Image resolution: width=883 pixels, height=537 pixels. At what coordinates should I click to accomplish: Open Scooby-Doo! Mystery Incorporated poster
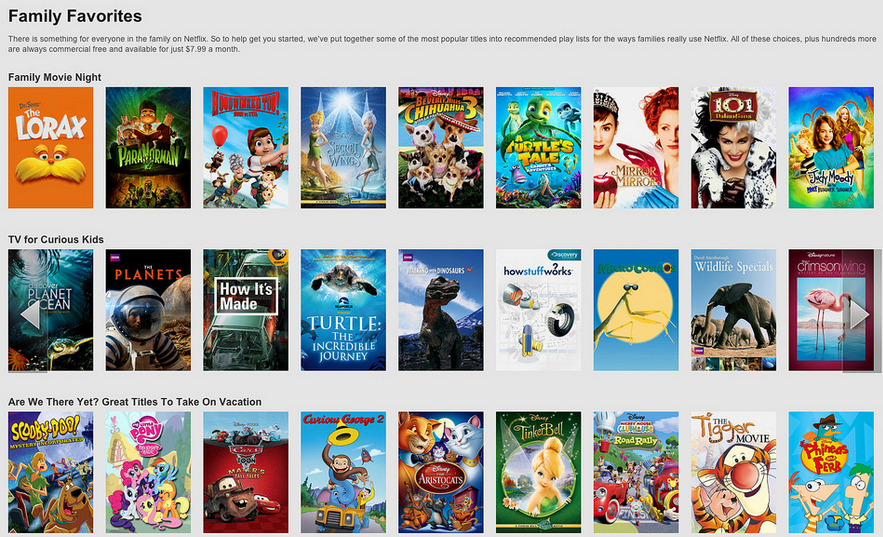51,472
